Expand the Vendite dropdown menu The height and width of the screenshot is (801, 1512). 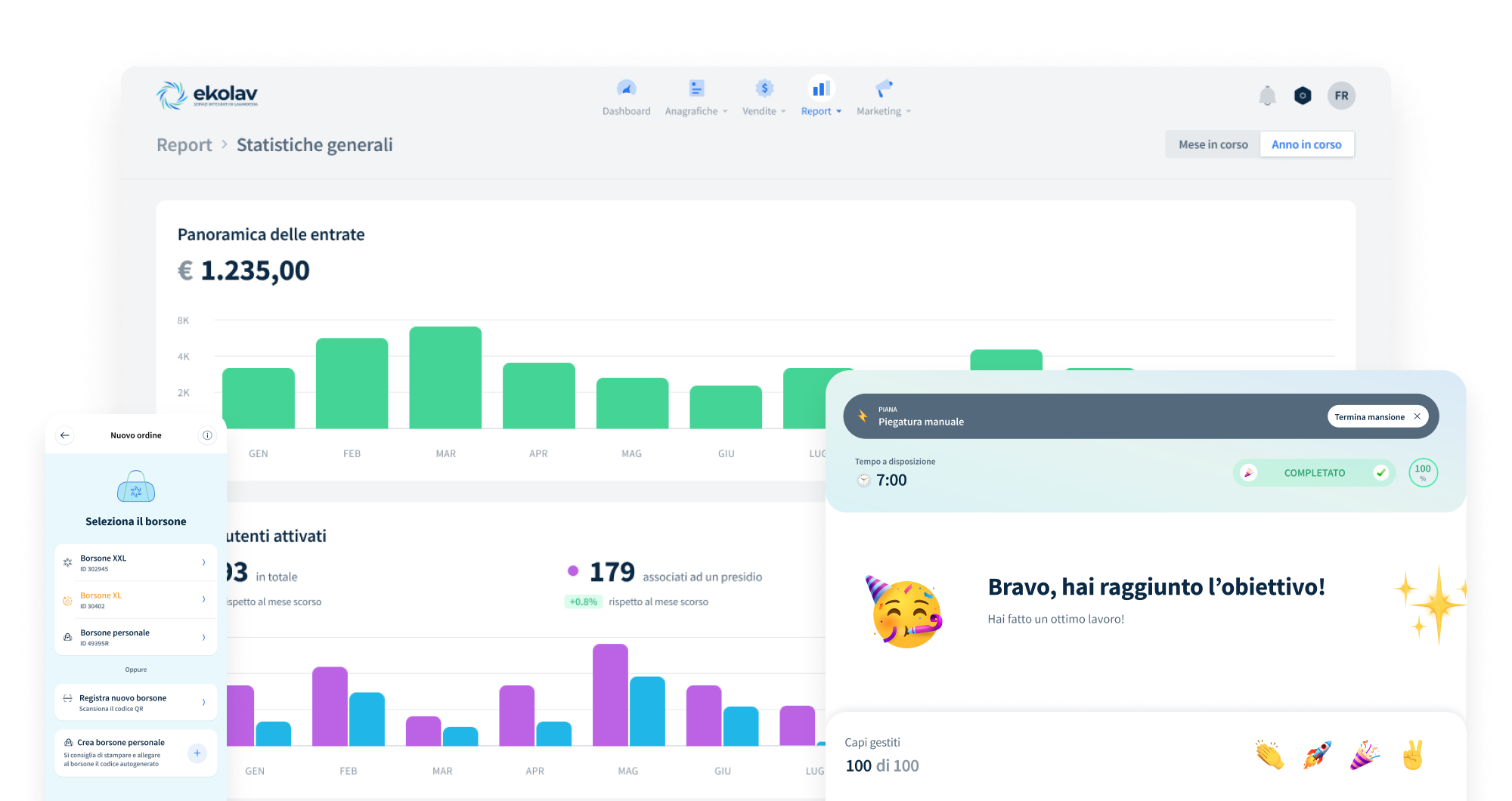764,98
